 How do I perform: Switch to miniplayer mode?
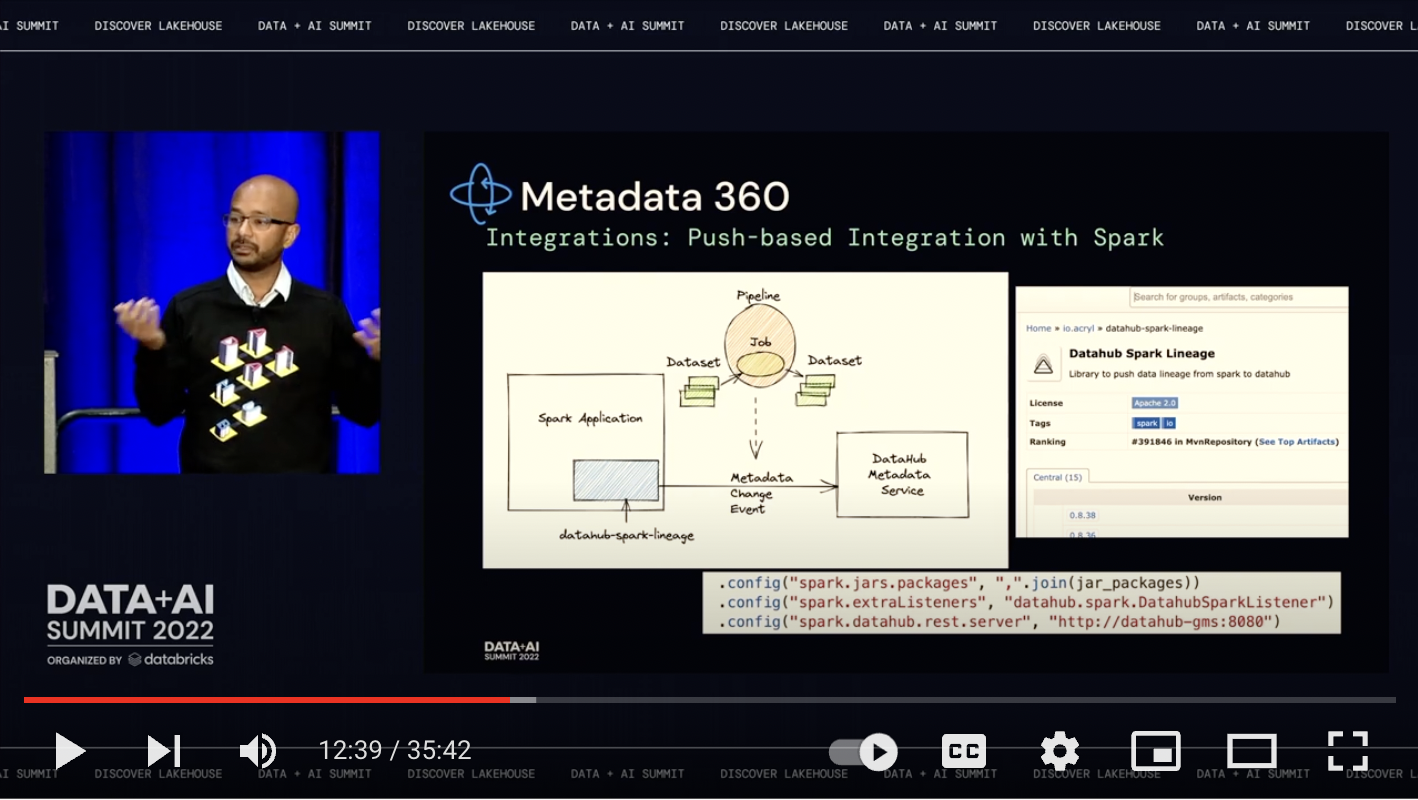click(1155, 752)
